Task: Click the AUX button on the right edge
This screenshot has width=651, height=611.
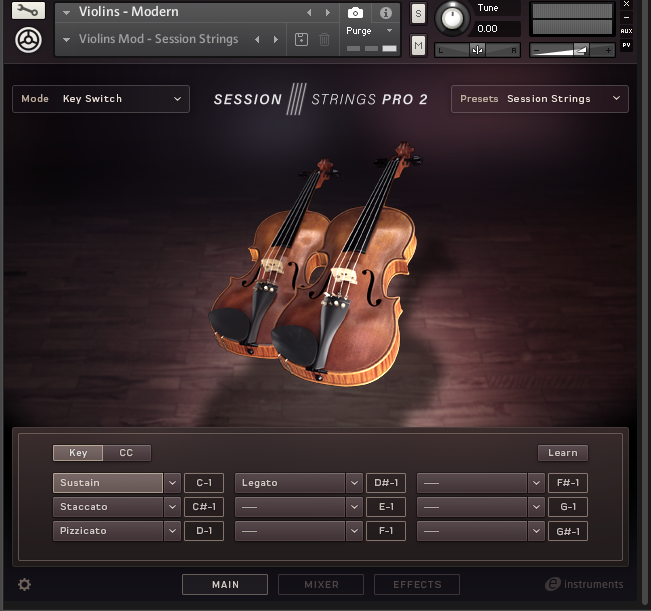Action: point(627,31)
